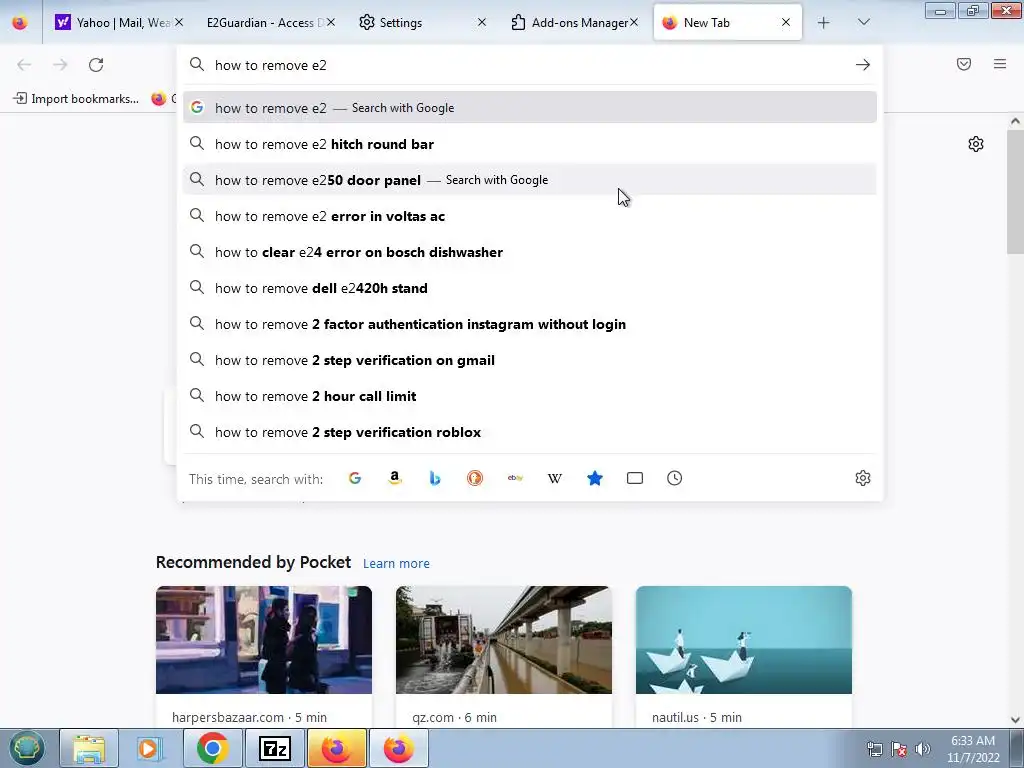The width and height of the screenshot is (1024, 768).
Task: Open media player from the taskbar
Action: tap(150, 748)
